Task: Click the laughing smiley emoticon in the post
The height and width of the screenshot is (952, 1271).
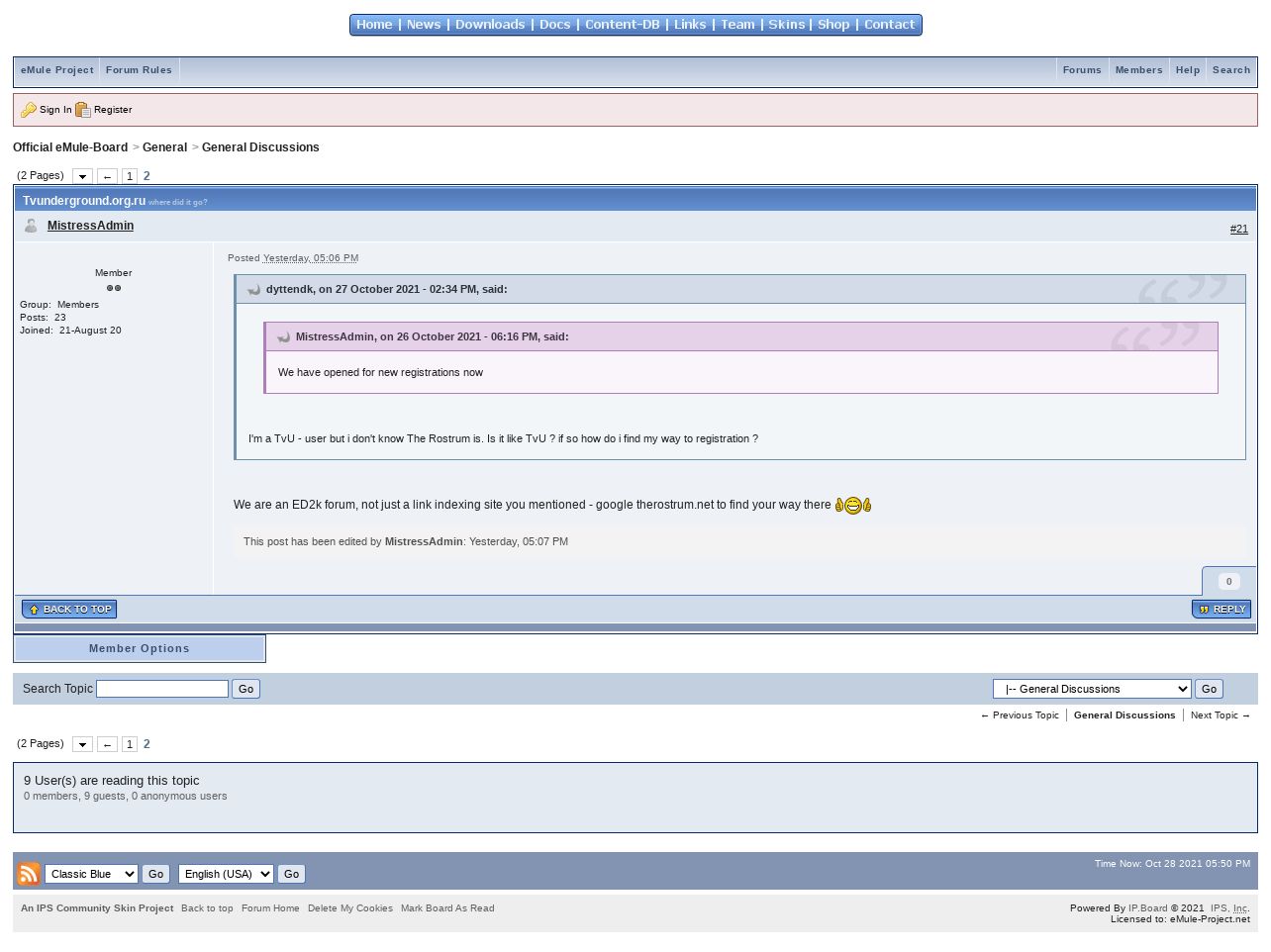Action: pyautogui.click(x=853, y=506)
